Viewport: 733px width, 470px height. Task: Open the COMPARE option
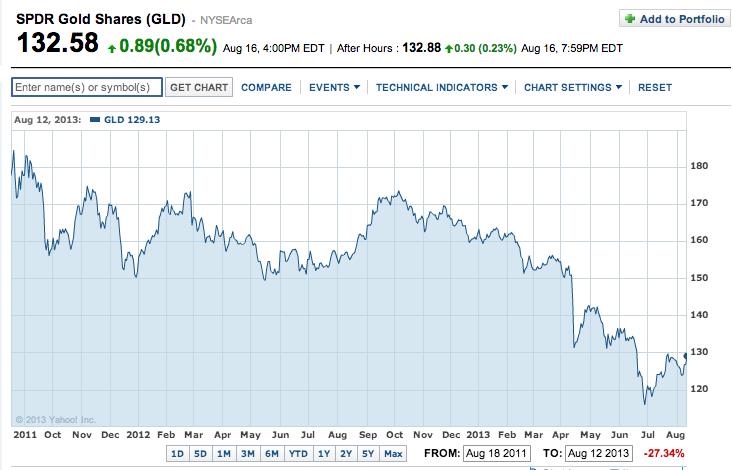[x=266, y=87]
